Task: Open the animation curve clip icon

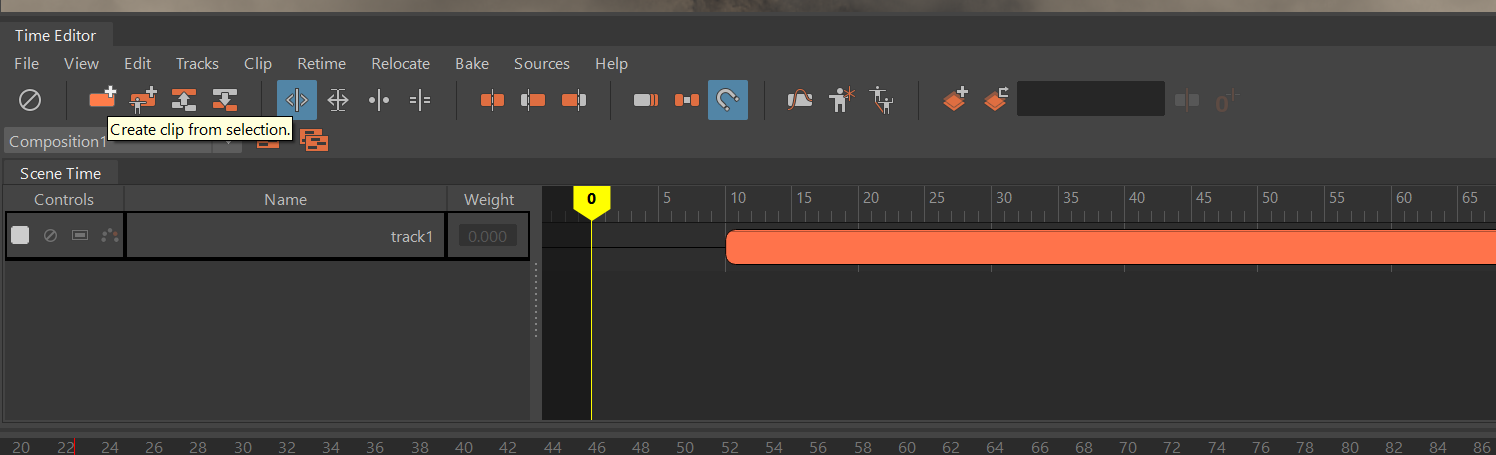Action: pos(801,100)
